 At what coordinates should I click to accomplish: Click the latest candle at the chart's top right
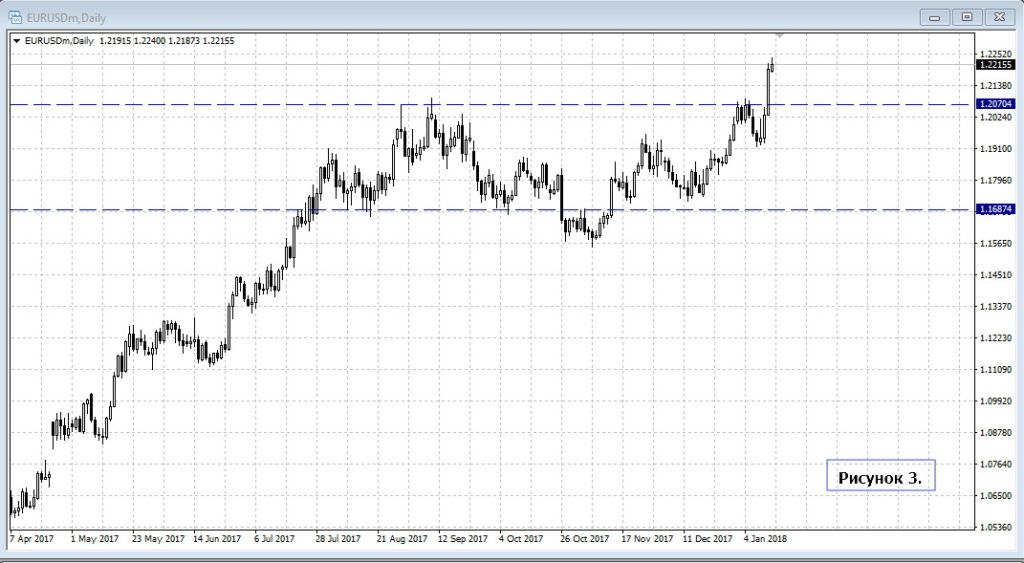click(x=772, y=65)
